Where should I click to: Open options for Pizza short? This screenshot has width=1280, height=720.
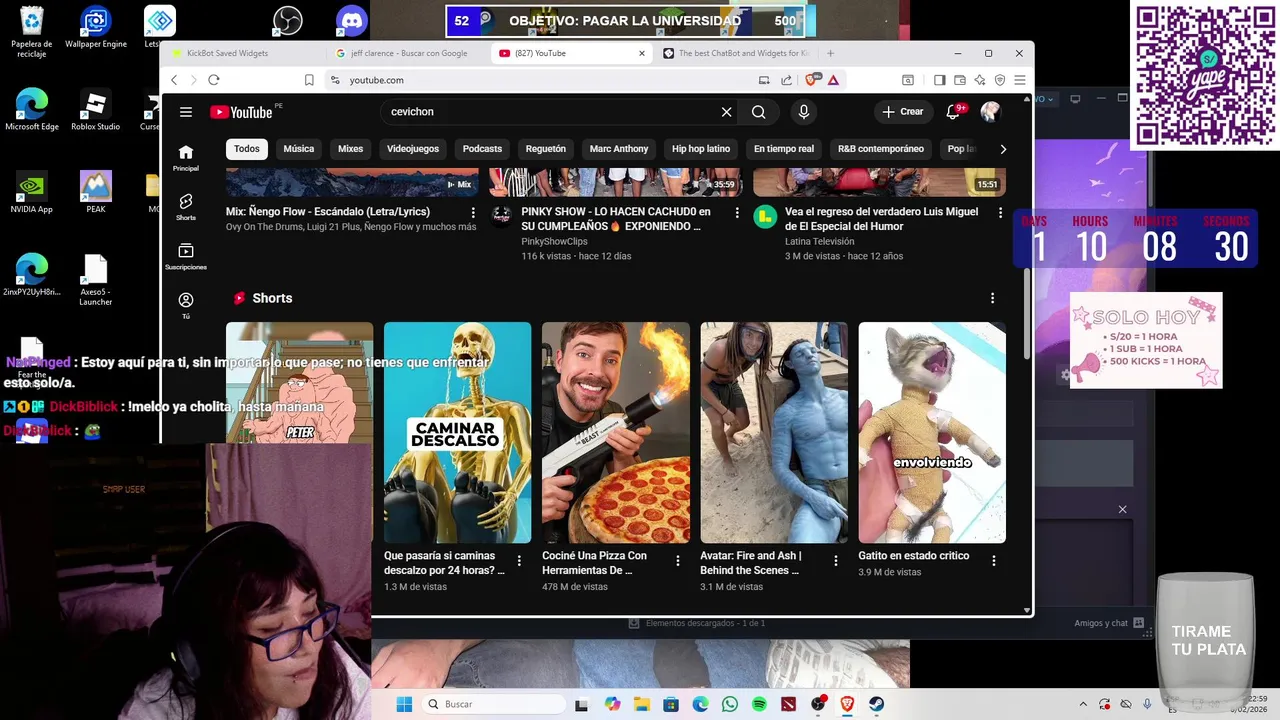tap(678, 561)
